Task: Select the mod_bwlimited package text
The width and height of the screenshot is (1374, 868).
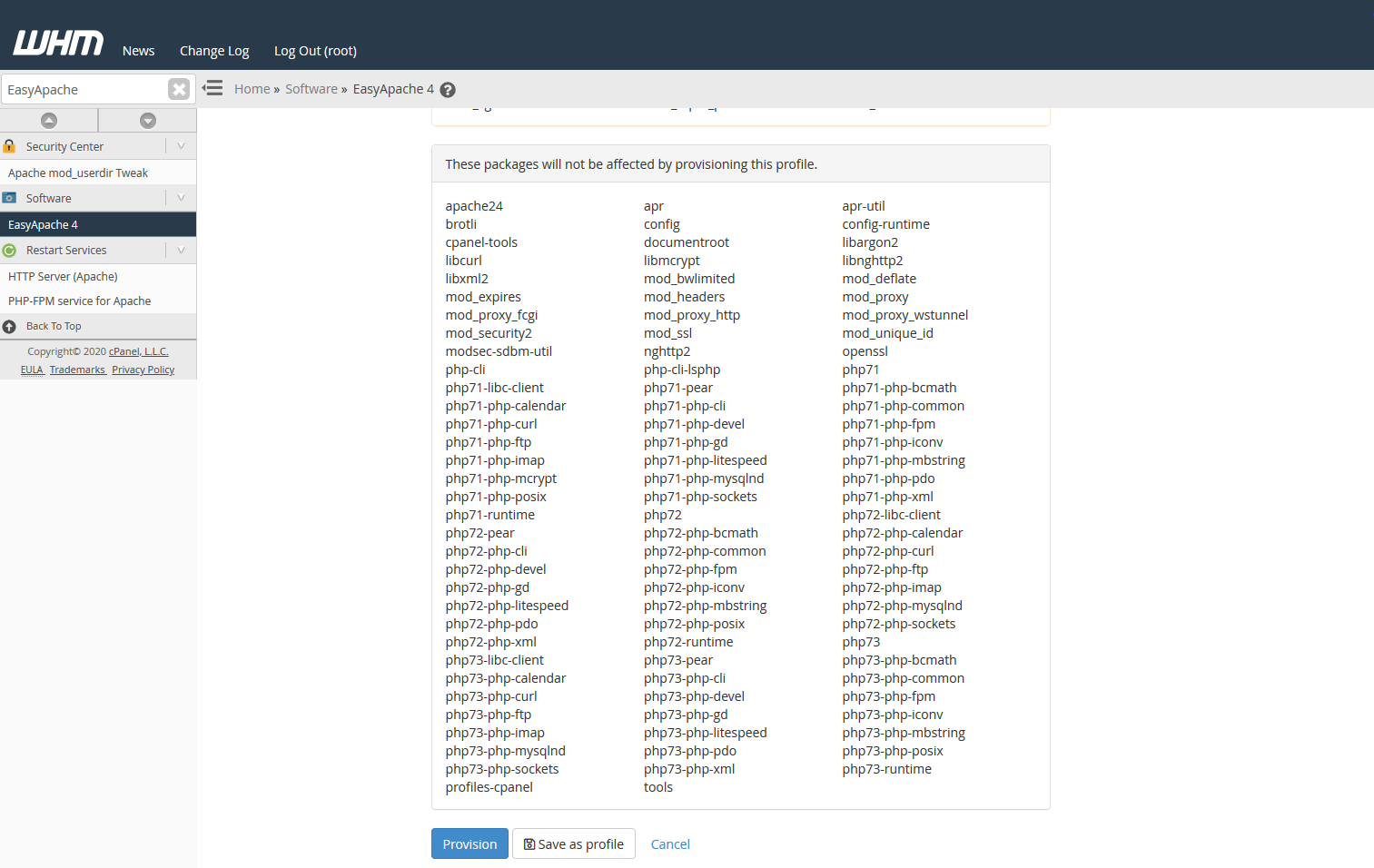Action: pyautogui.click(x=689, y=279)
